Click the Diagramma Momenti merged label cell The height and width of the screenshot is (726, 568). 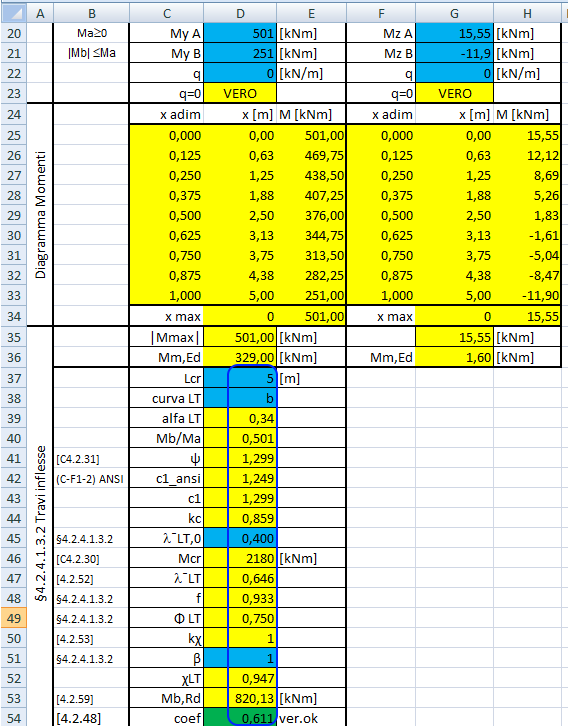click(x=40, y=214)
